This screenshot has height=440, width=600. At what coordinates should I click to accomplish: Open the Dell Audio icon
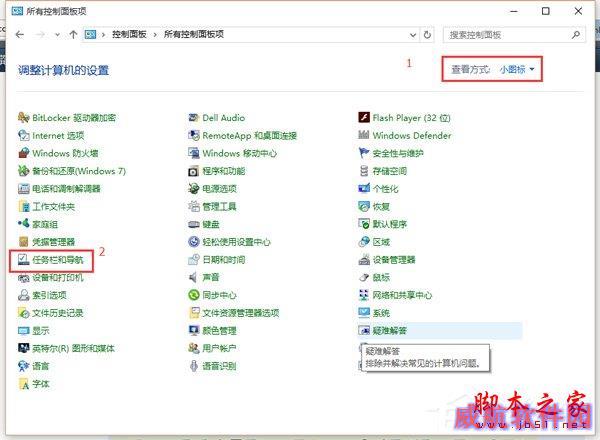click(x=194, y=117)
